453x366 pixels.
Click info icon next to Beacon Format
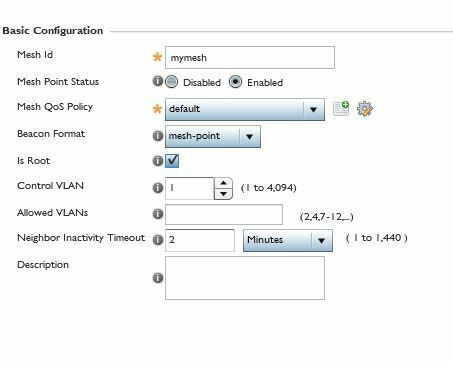157,136
